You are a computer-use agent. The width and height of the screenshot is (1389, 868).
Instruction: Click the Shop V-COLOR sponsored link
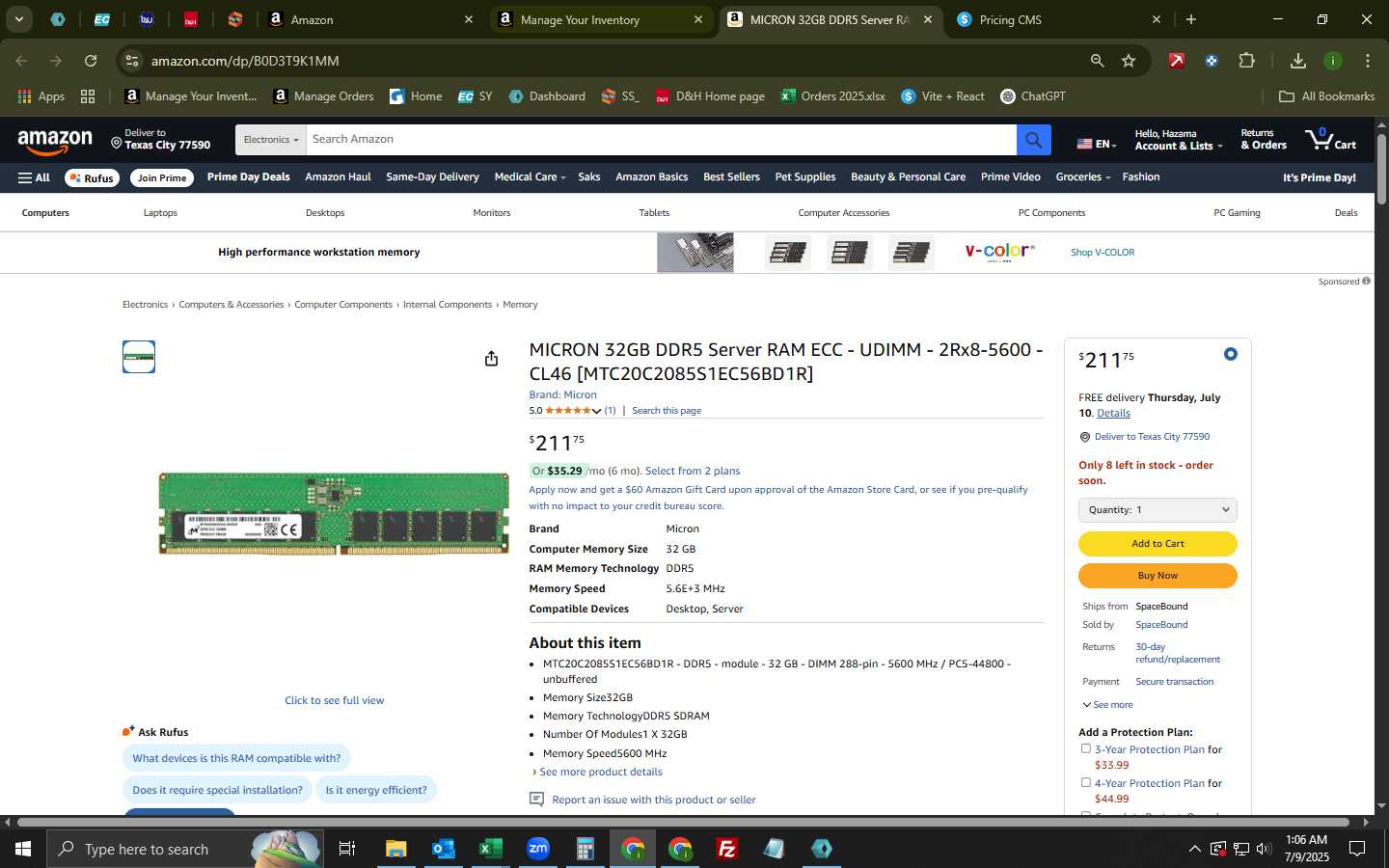coord(1103,253)
